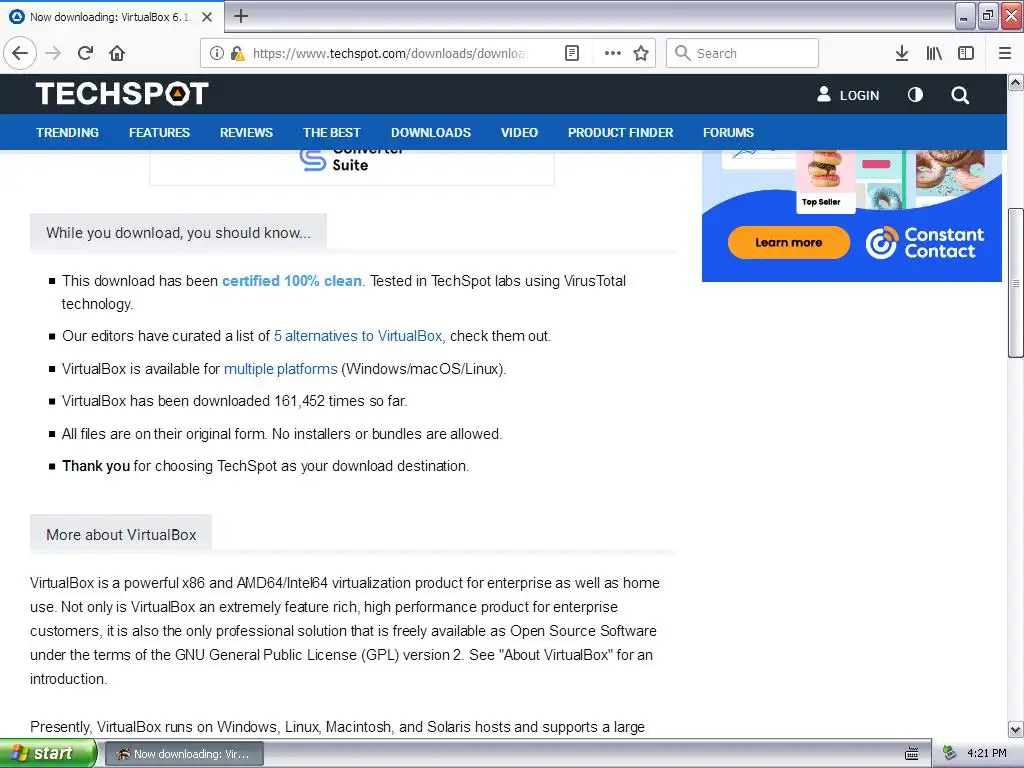
Task: Click the 'While you download' heading
Action: pos(178,233)
